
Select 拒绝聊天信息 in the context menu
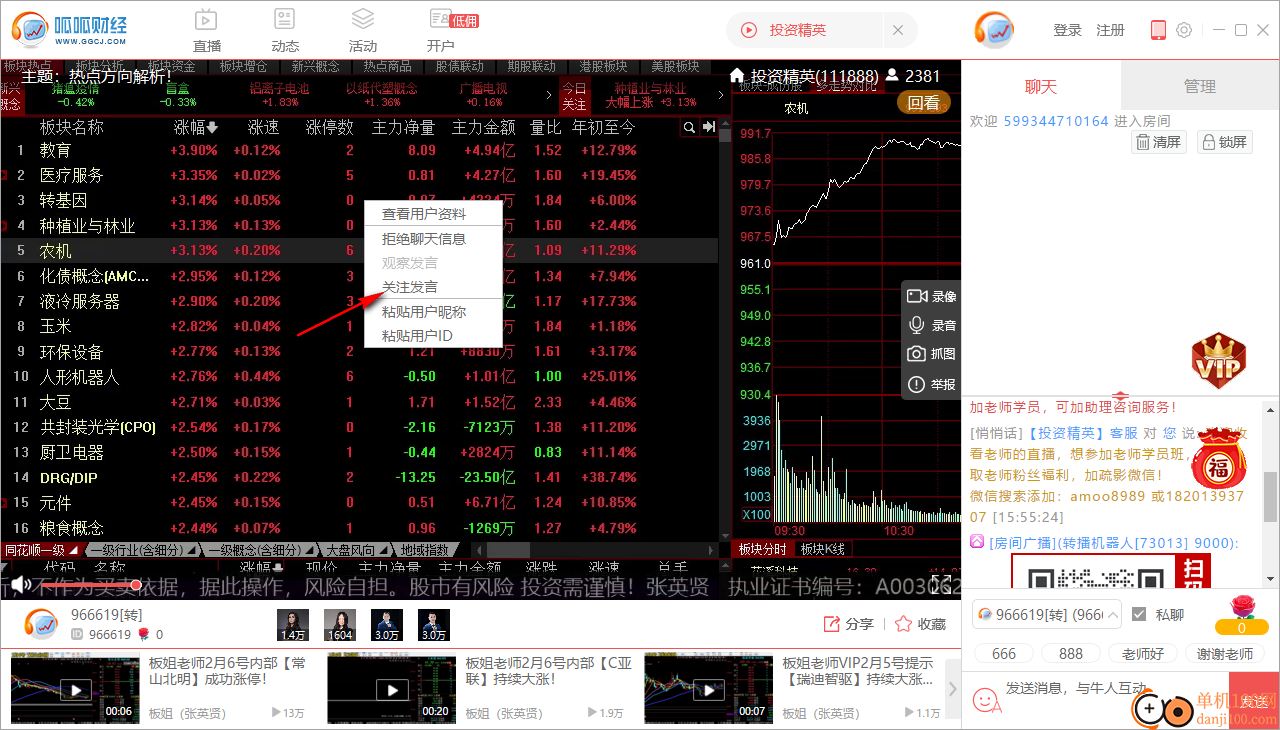[424, 239]
